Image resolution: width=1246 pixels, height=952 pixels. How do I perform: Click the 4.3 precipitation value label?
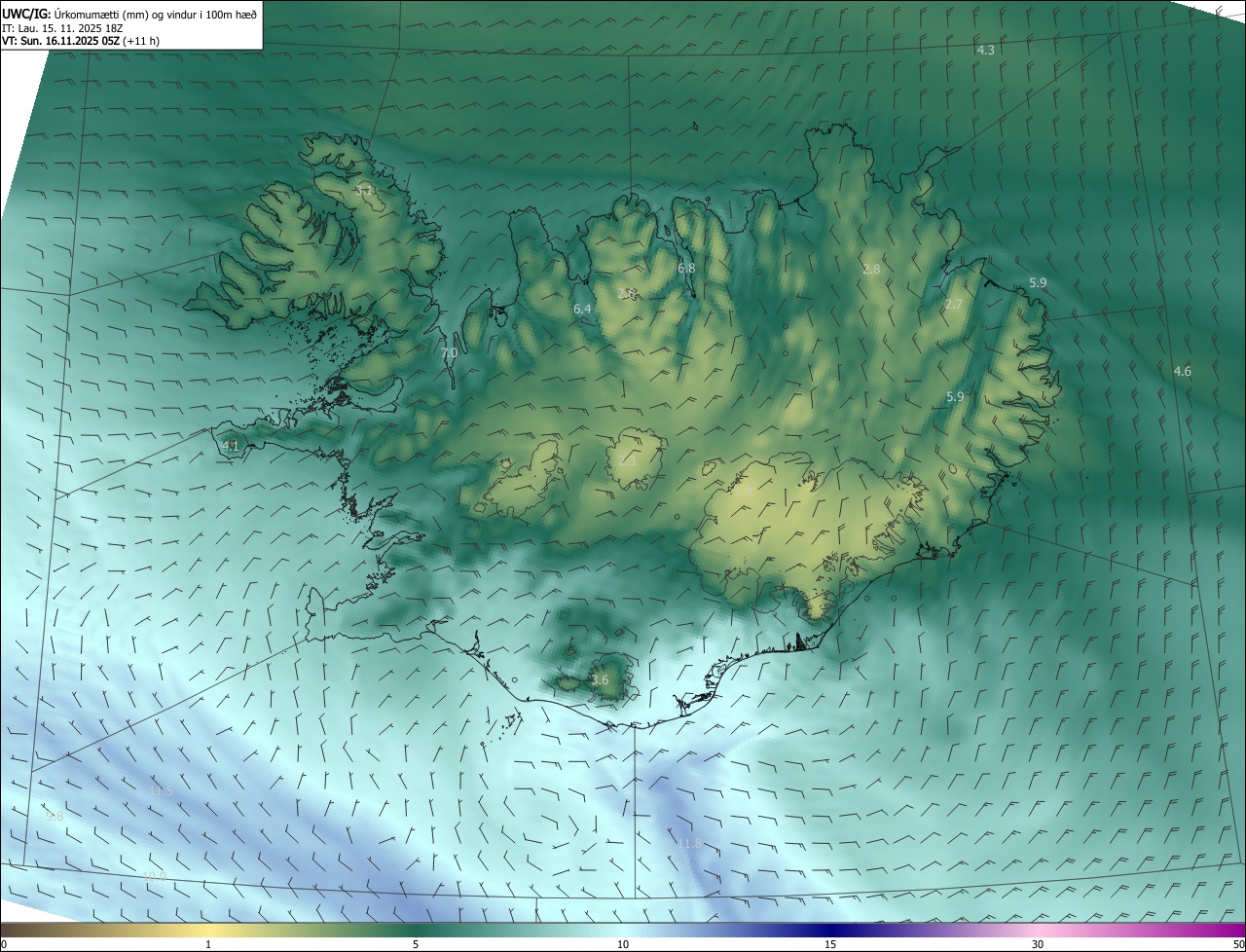pyautogui.click(x=985, y=50)
